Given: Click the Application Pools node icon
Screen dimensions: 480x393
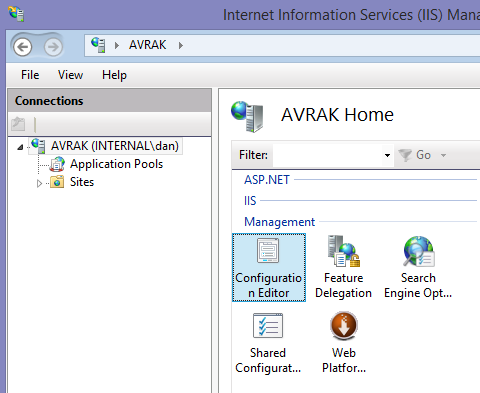Looking at the screenshot, I should [57, 164].
